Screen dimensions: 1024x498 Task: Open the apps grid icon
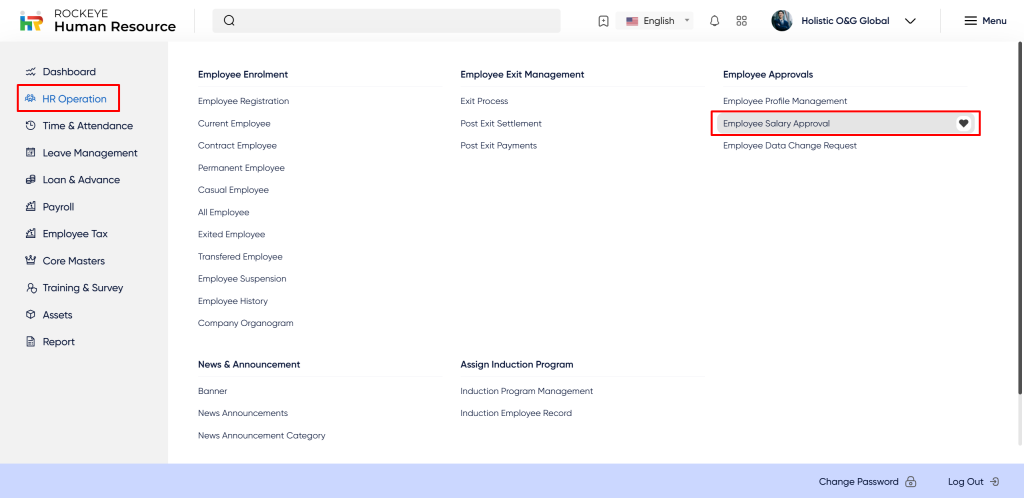pos(741,21)
